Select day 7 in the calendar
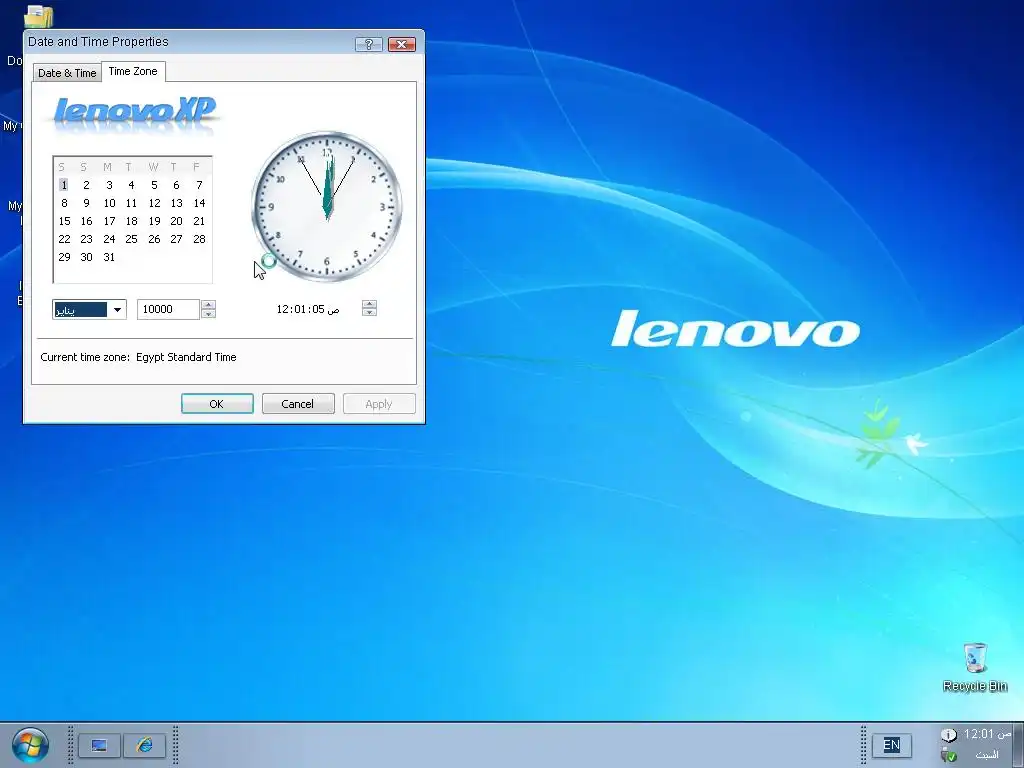The height and width of the screenshot is (768, 1024). [199, 185]
